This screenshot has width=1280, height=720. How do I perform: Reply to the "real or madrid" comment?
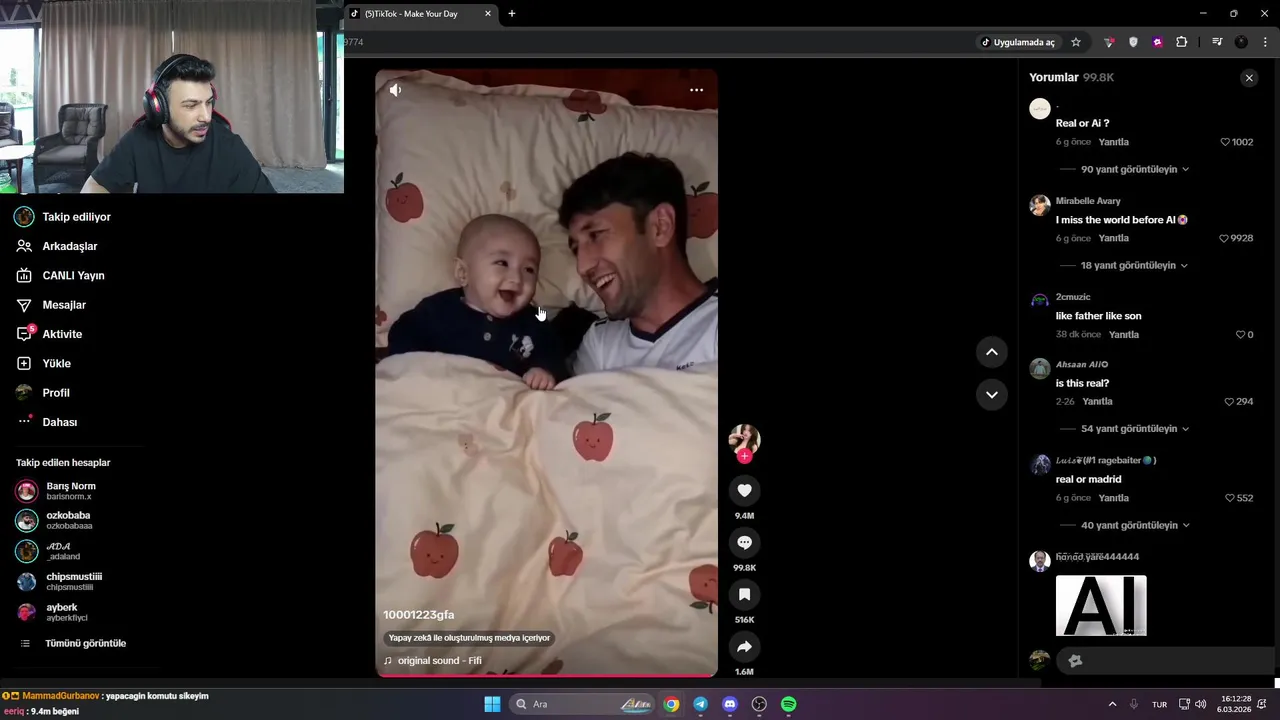click(1113, 498)
